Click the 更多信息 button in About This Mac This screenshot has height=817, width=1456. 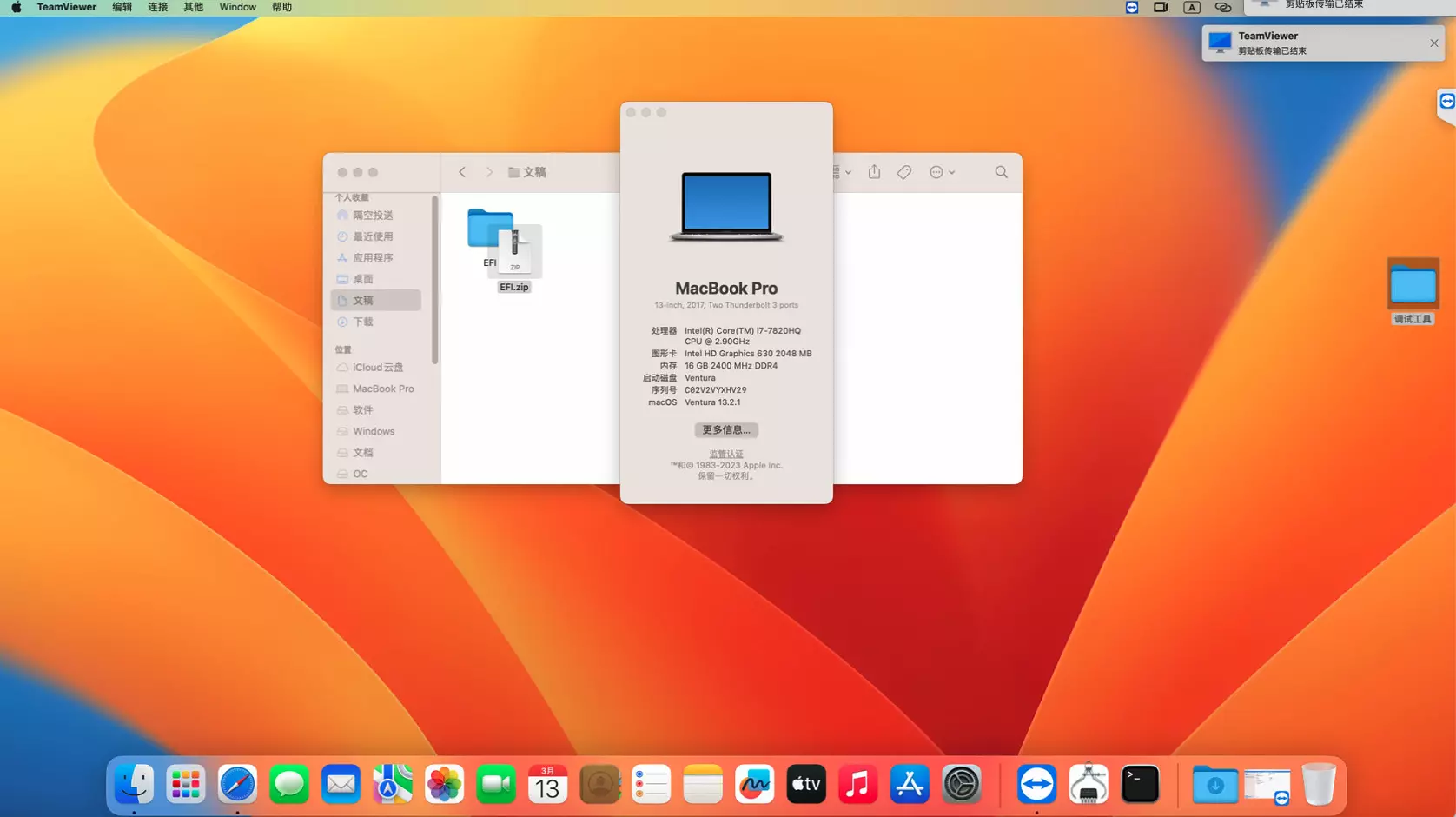coord(726,429)
